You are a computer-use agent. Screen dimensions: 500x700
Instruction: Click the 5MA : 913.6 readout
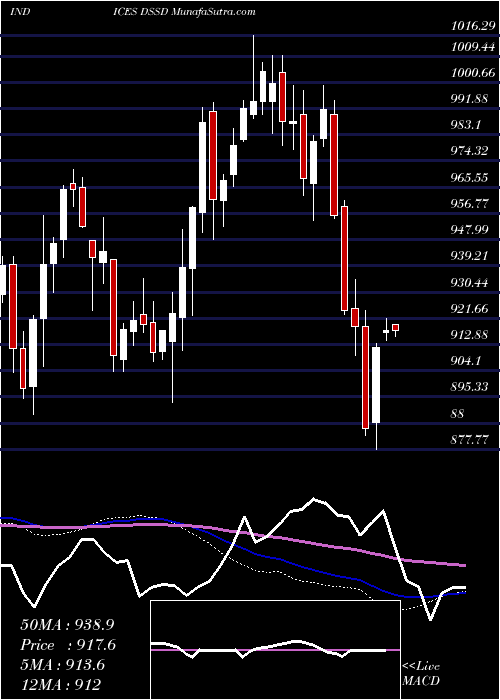(62, 665)
